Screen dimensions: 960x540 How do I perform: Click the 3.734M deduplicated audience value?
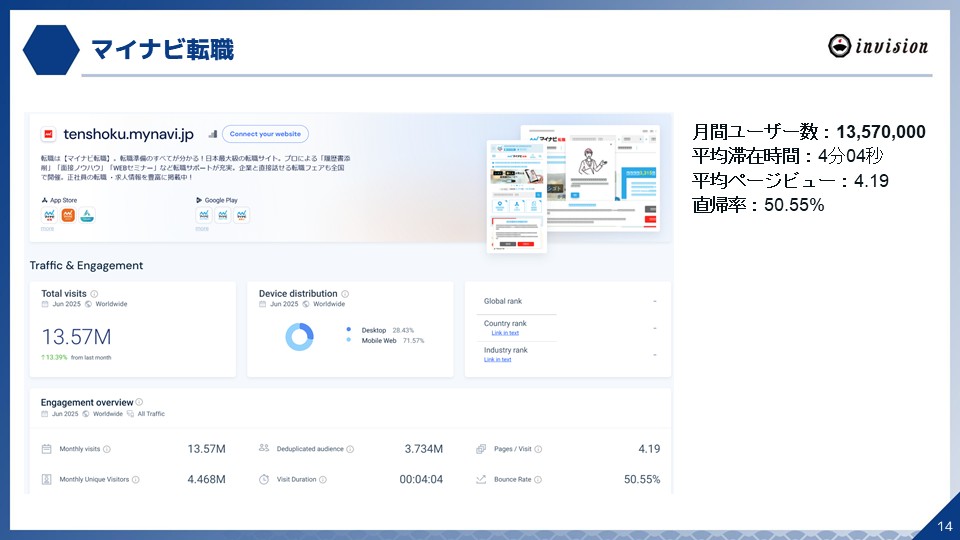(424, 449)
